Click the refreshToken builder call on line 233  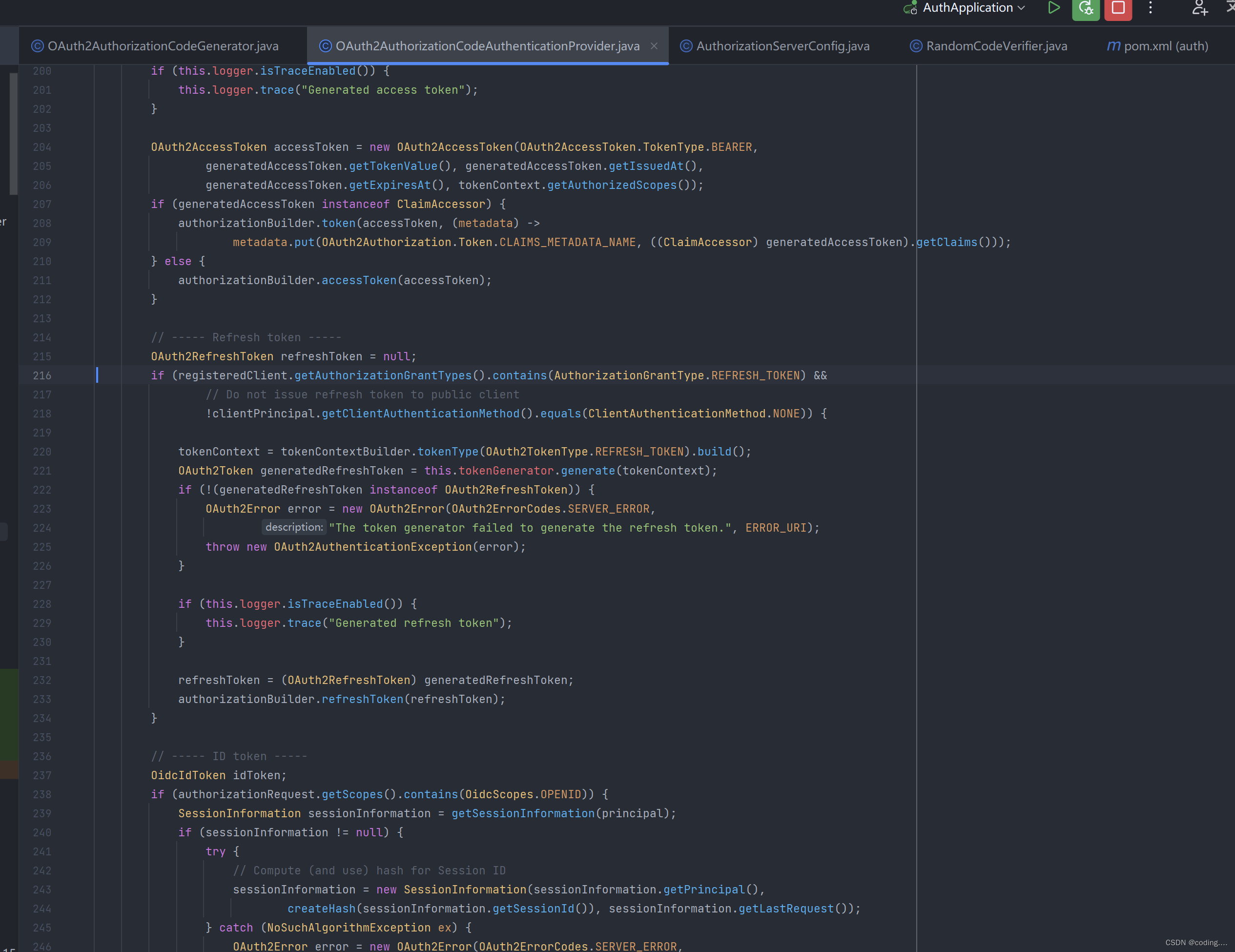[x=363, y=699]
